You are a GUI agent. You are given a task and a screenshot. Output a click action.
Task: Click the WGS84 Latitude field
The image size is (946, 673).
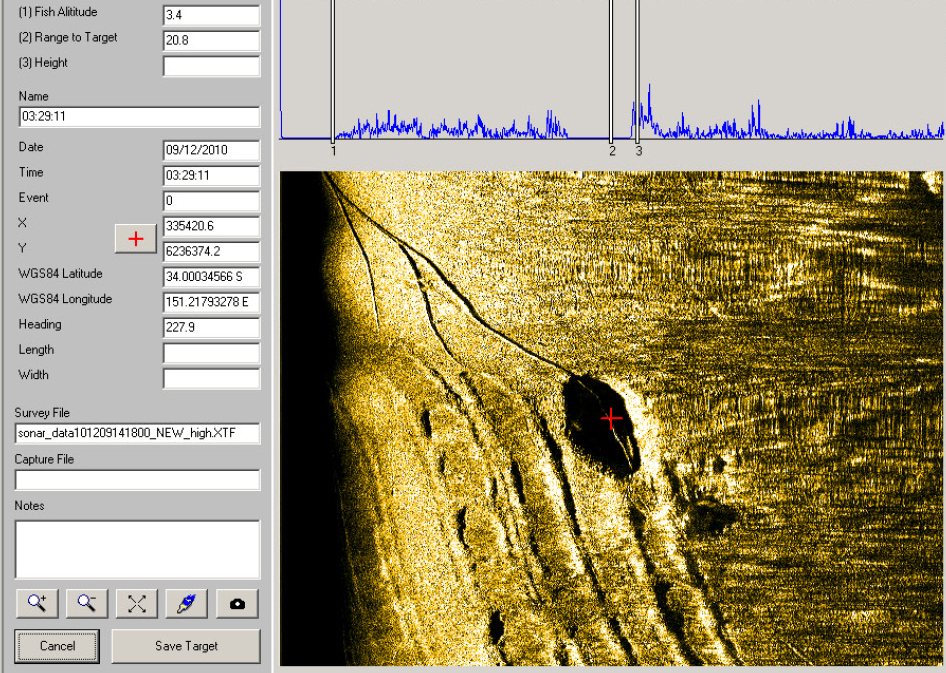pyautogui.click(x=210, y=275)
